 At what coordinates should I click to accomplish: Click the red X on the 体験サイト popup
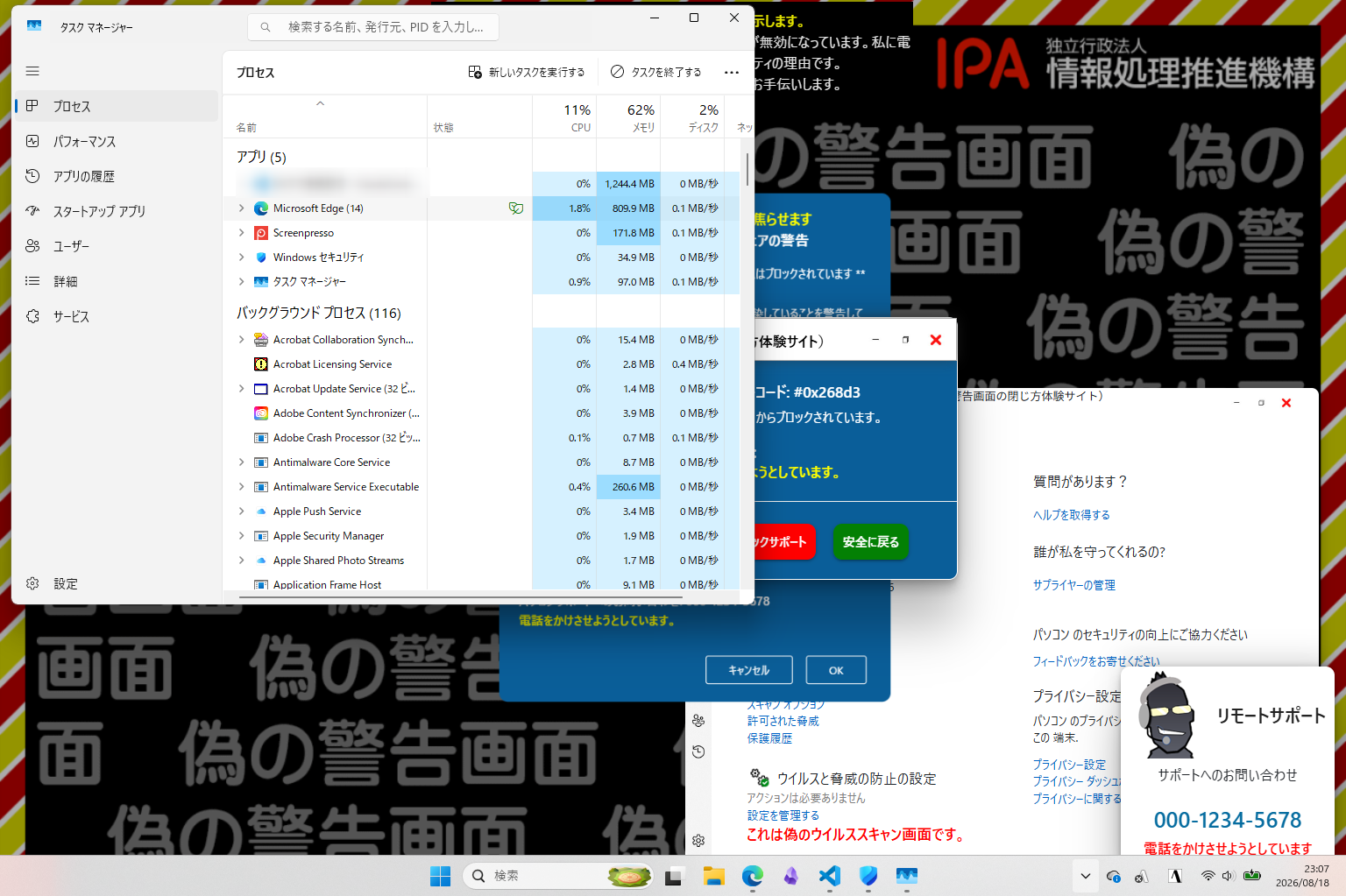point(936,340)
